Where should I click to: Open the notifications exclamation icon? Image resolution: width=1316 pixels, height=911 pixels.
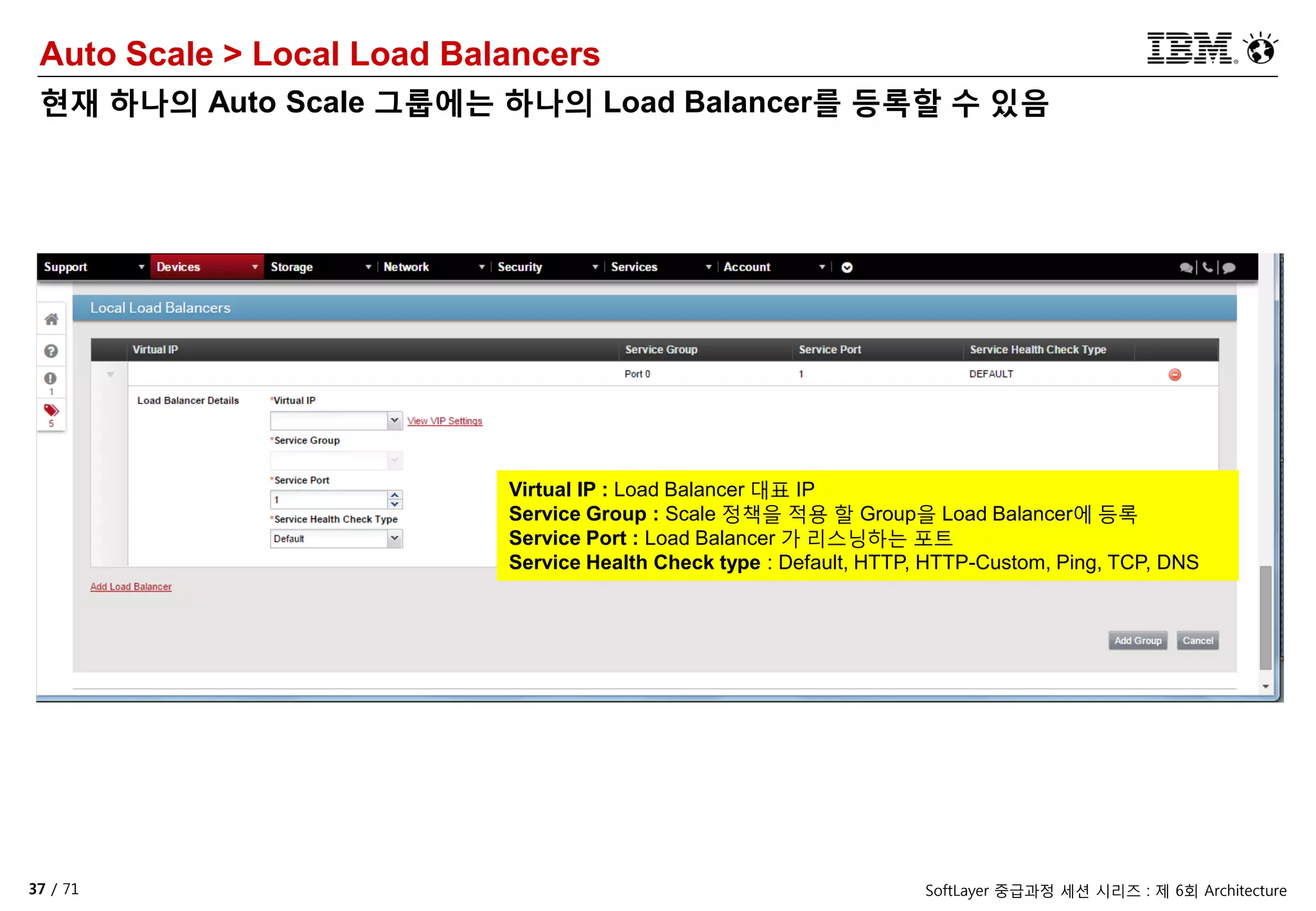tap(50, 378)
